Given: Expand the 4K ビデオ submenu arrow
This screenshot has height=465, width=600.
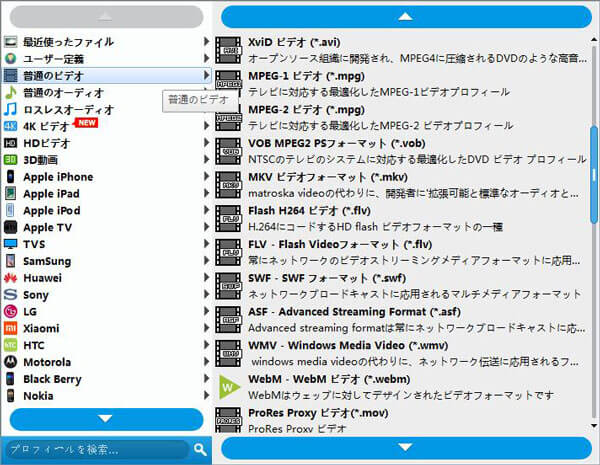Looking at the screenshot, I should click(x=206, y=126).
